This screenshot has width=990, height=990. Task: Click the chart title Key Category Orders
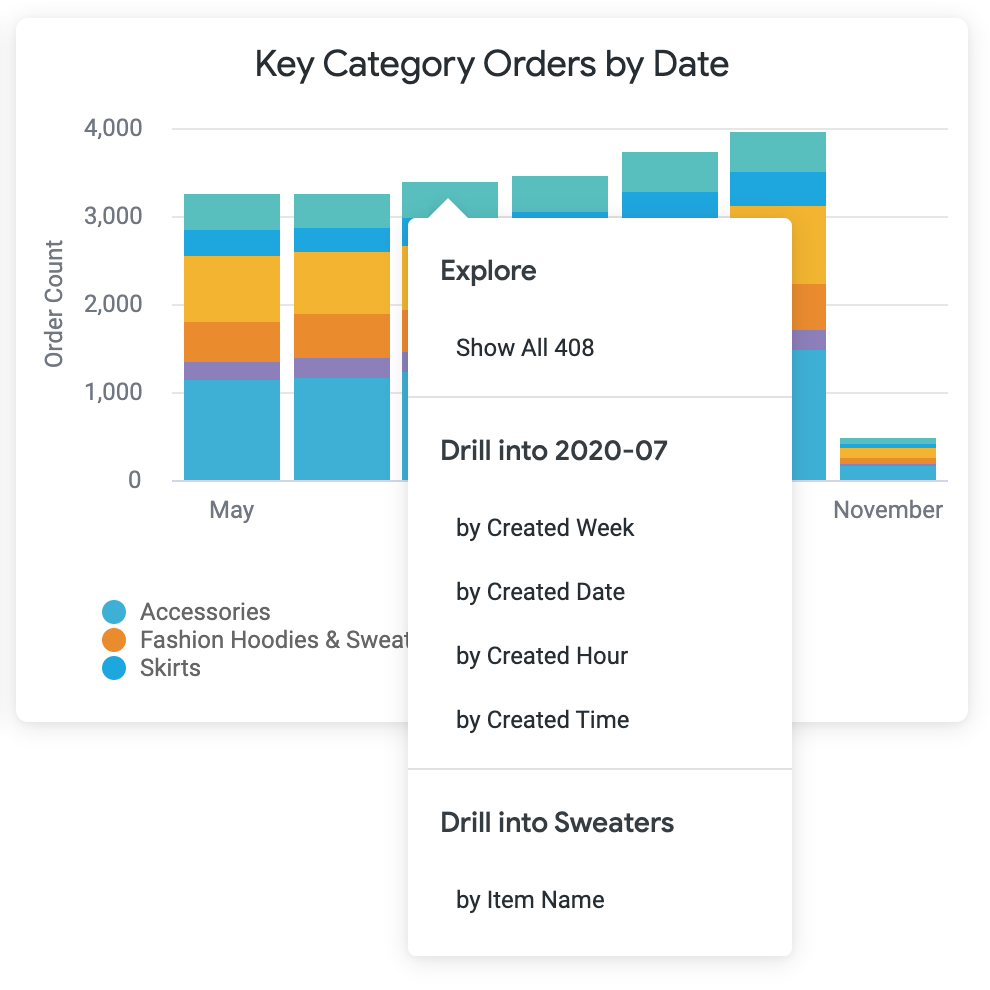(x=492, y=65)
